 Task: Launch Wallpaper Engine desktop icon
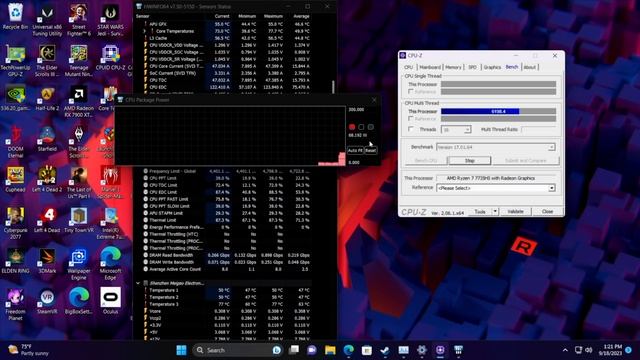pos(79,264)
